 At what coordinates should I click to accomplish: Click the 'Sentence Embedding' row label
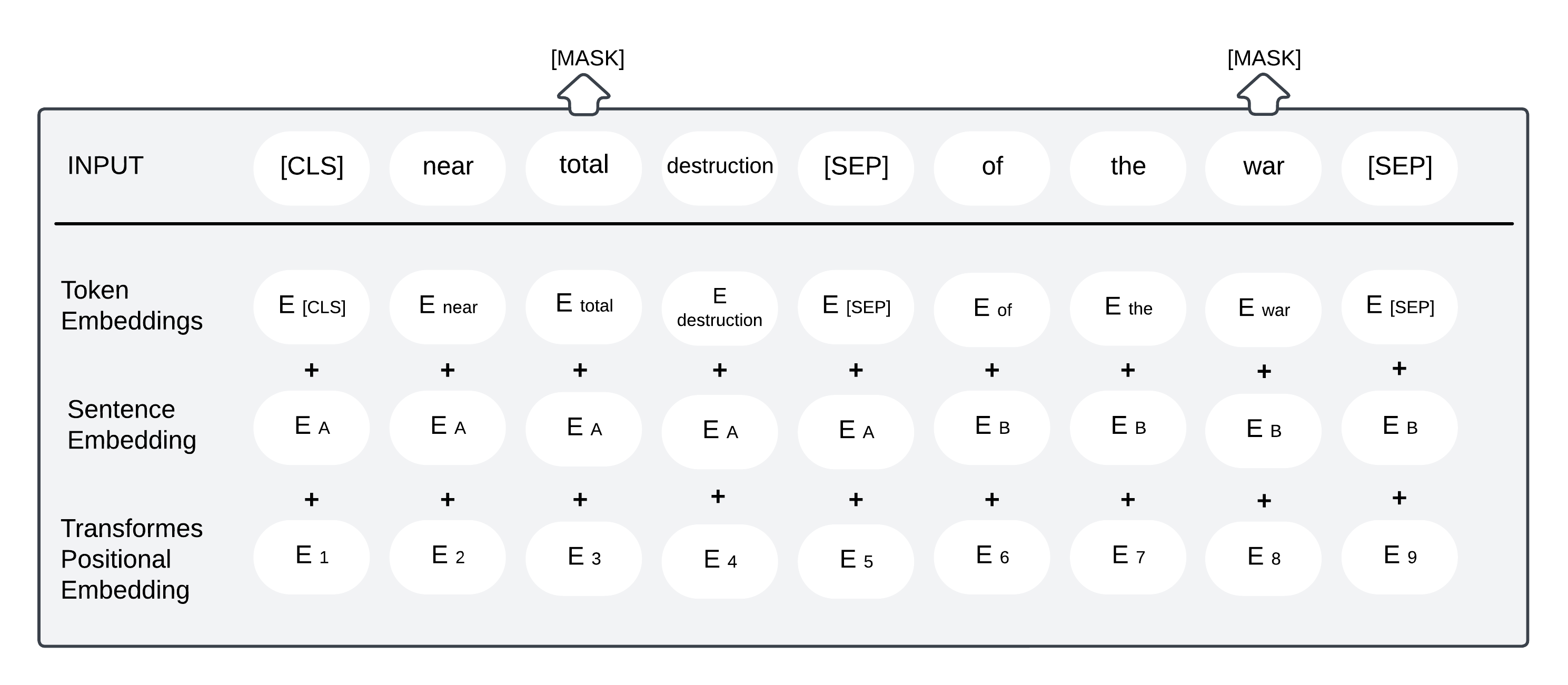(x=132, y=425)
